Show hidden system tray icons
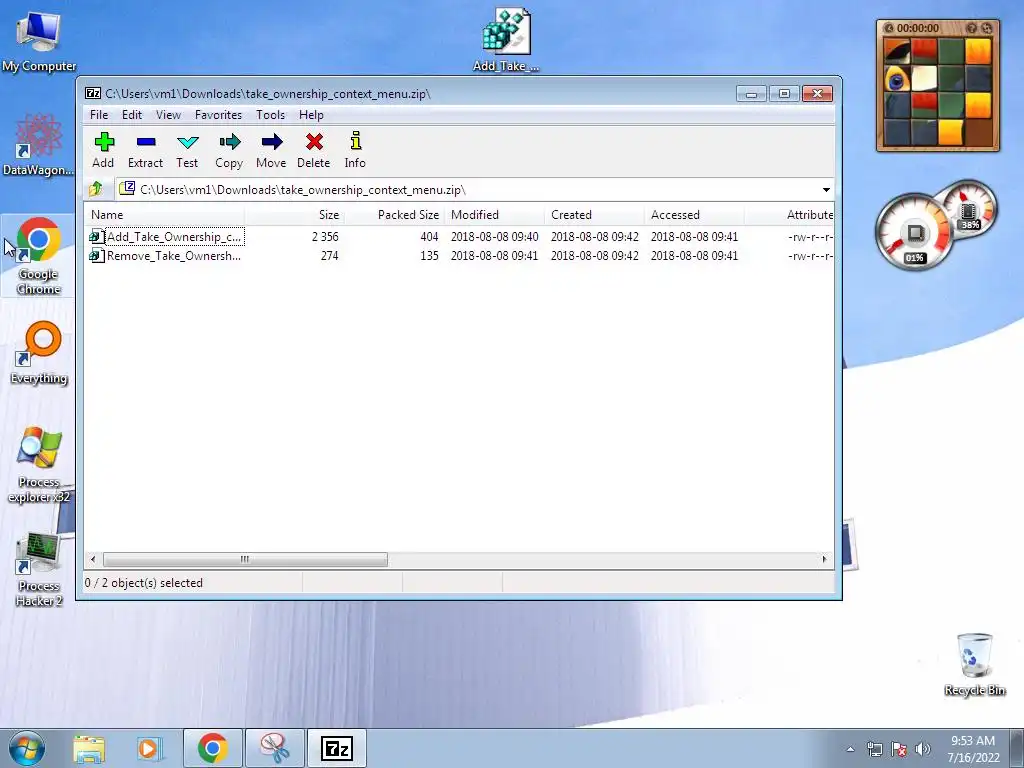This screenshot has width=1024, height=768. [x=850, y=749]
